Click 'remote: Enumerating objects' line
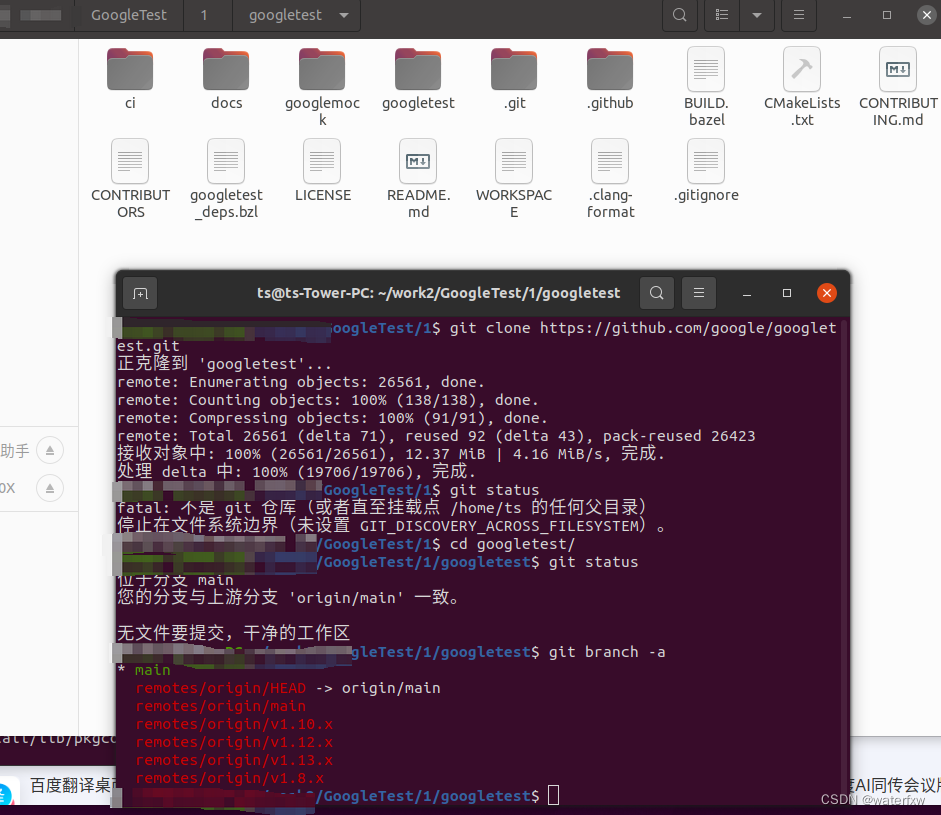 click(301, 382)
